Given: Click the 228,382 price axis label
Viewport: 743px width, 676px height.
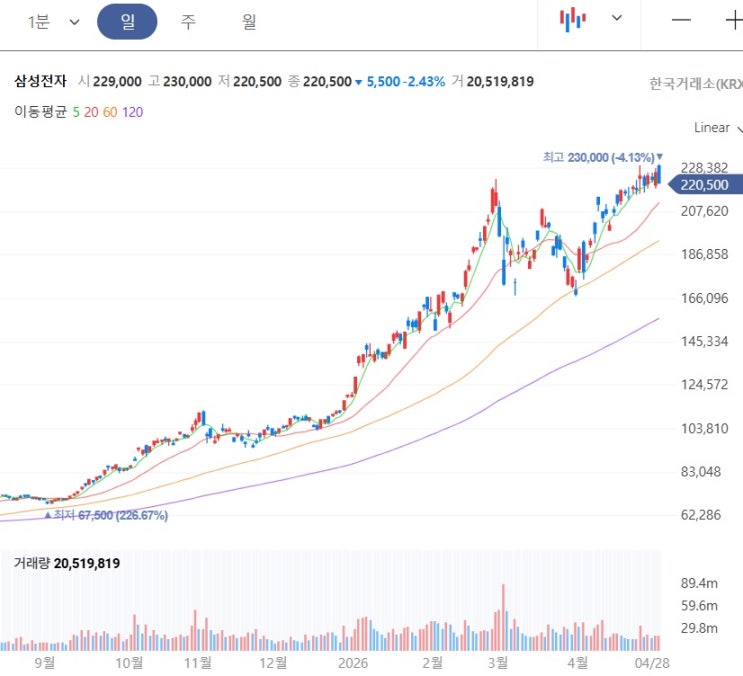Looking at the screenshot, I should [704, 167].
